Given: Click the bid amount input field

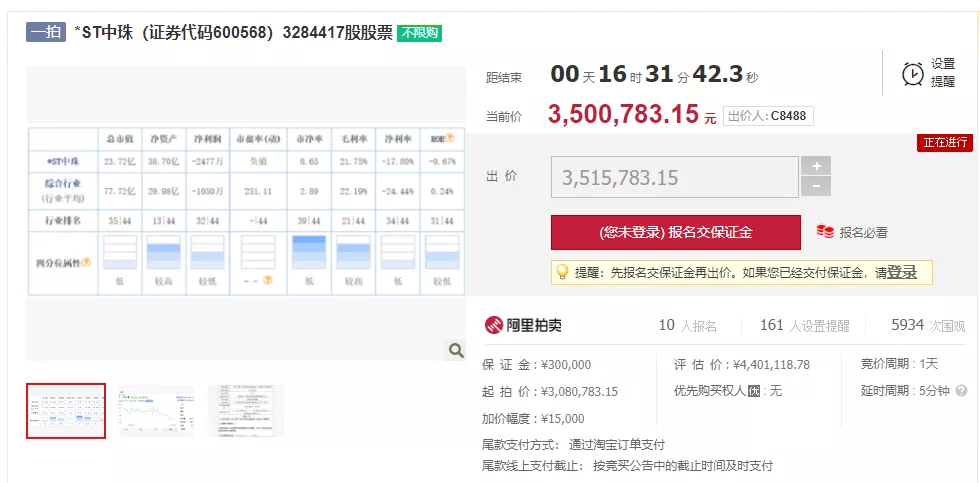Looking at the screenshot, I should click(x=674, y=177).
